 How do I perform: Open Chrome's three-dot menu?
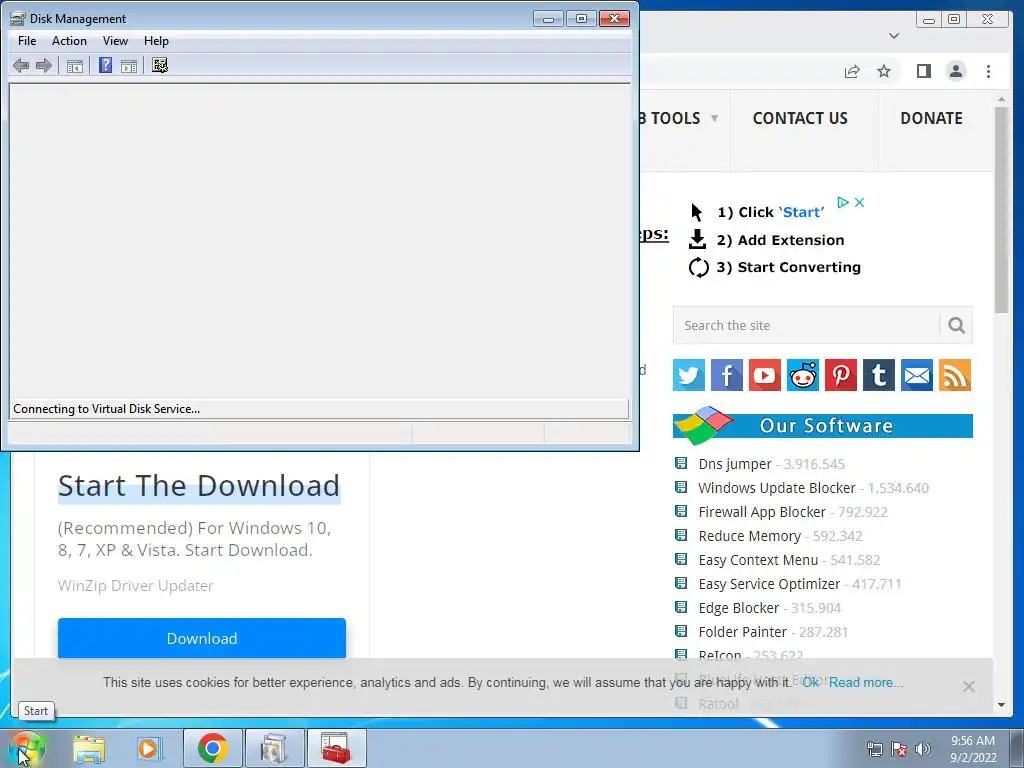(x=988, y=71)
